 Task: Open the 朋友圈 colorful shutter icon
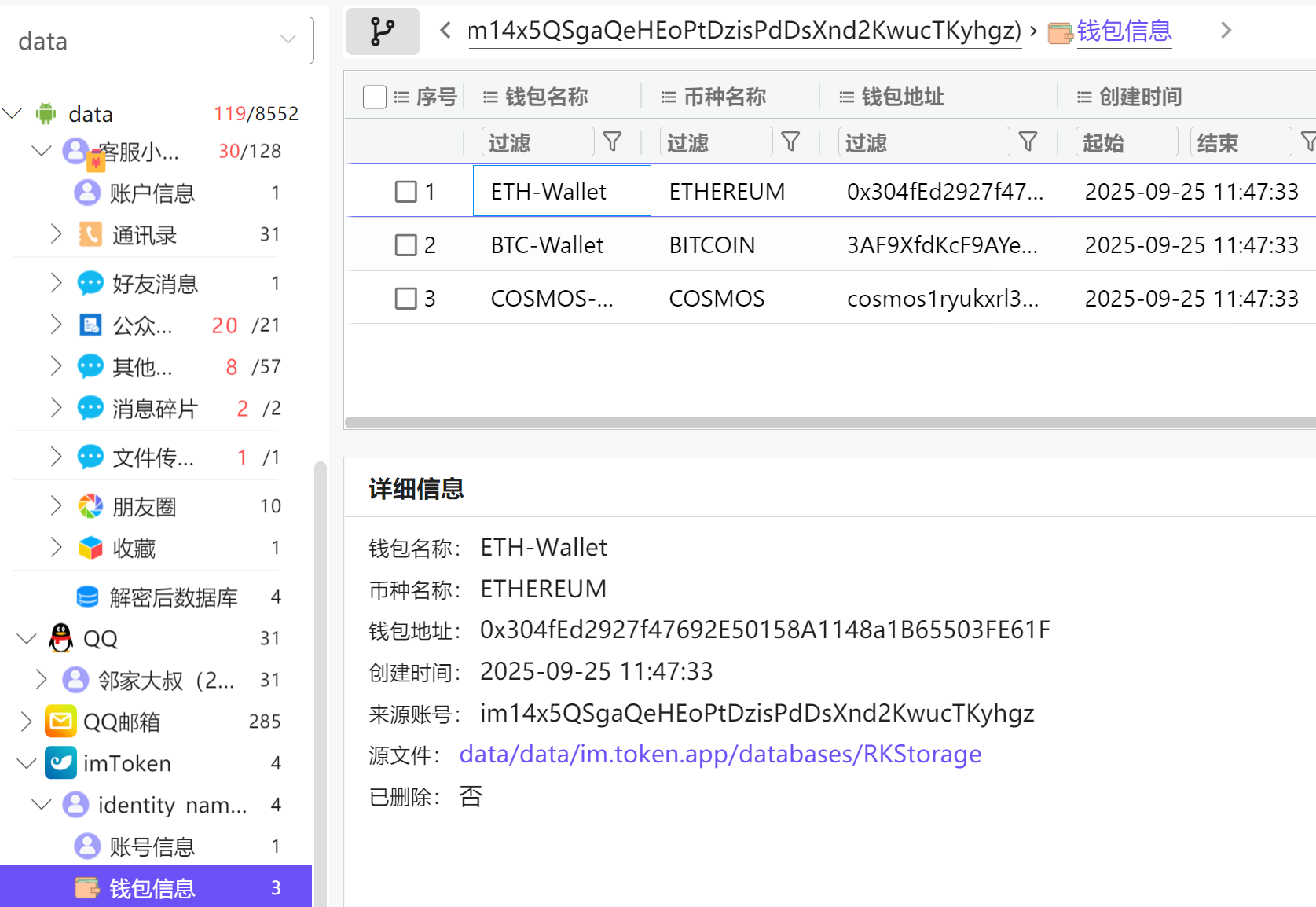[x=90, y=506]
